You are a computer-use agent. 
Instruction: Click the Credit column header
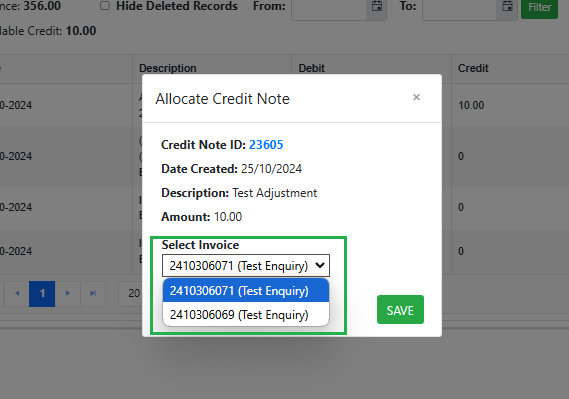(473, 68)
